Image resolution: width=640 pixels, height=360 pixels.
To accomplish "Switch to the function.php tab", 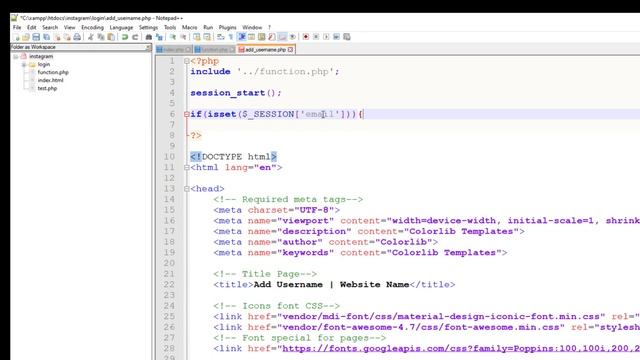I will tap(214, 50).
